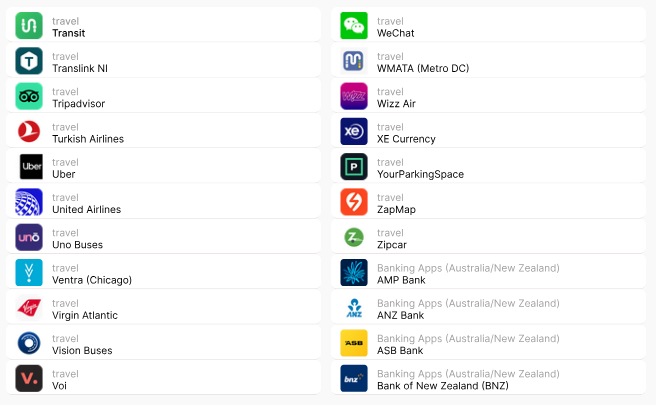Screen dimensions: 656x405
Task: Select the Turkish Airlines icon
Action: 29,132
